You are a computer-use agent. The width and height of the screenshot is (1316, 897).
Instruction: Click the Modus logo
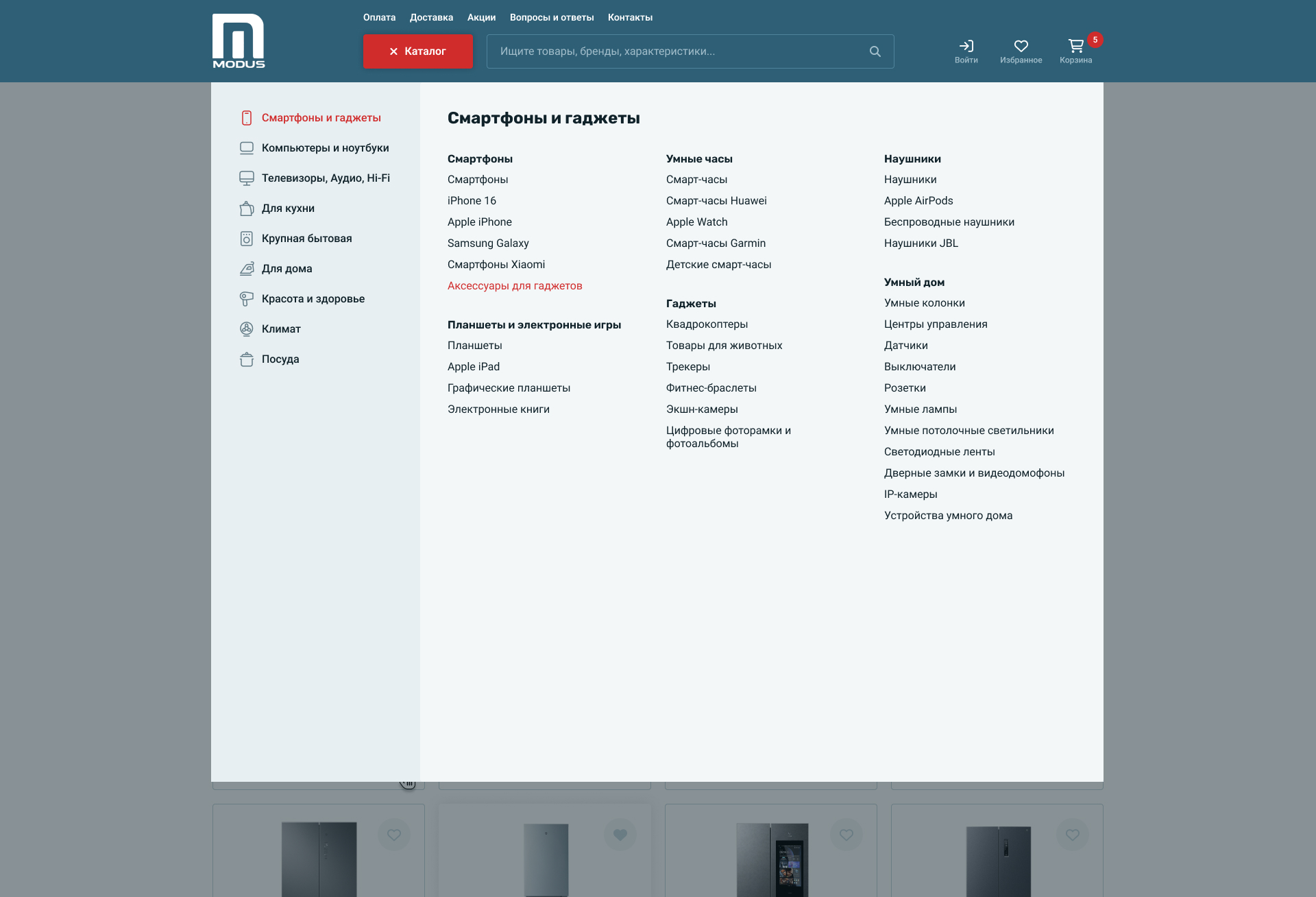239,41
